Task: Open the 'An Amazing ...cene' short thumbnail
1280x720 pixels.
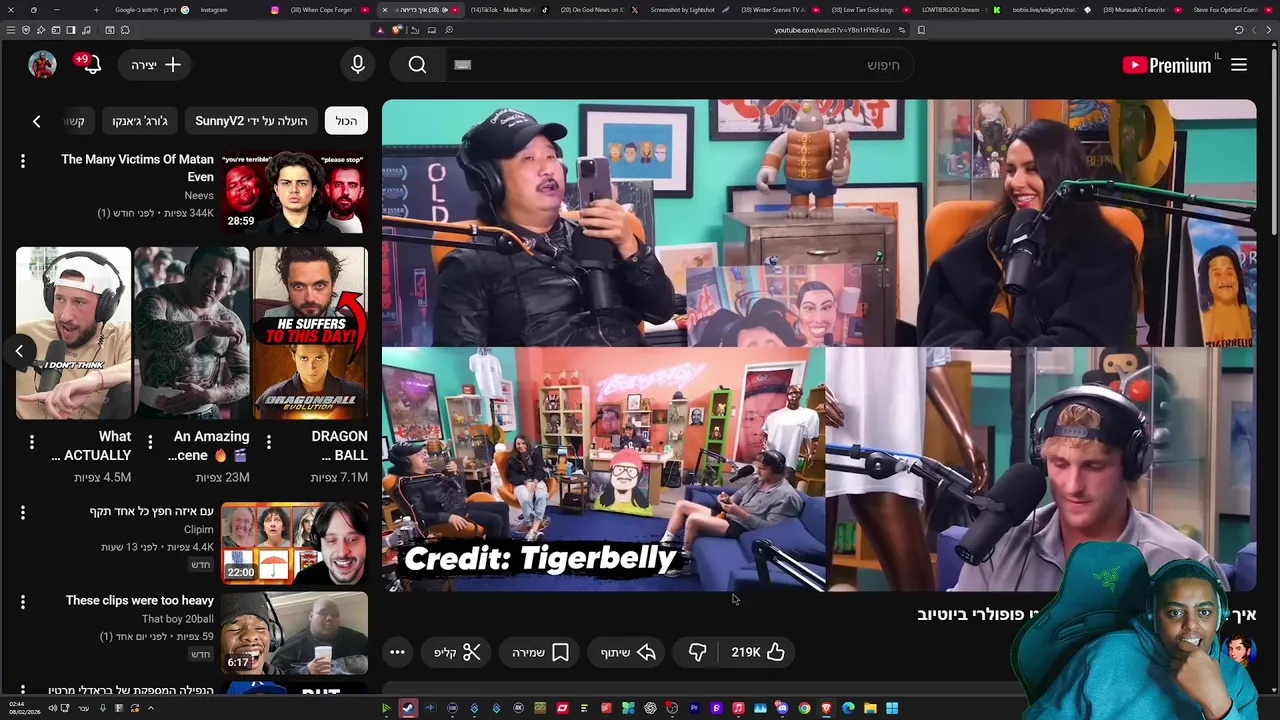Action: tap(192, 333)
